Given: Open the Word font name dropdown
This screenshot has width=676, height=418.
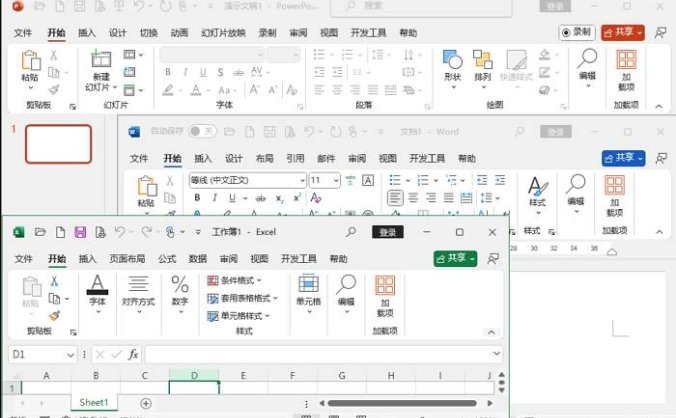Looking at the screenshot, I should click(302, 180).
